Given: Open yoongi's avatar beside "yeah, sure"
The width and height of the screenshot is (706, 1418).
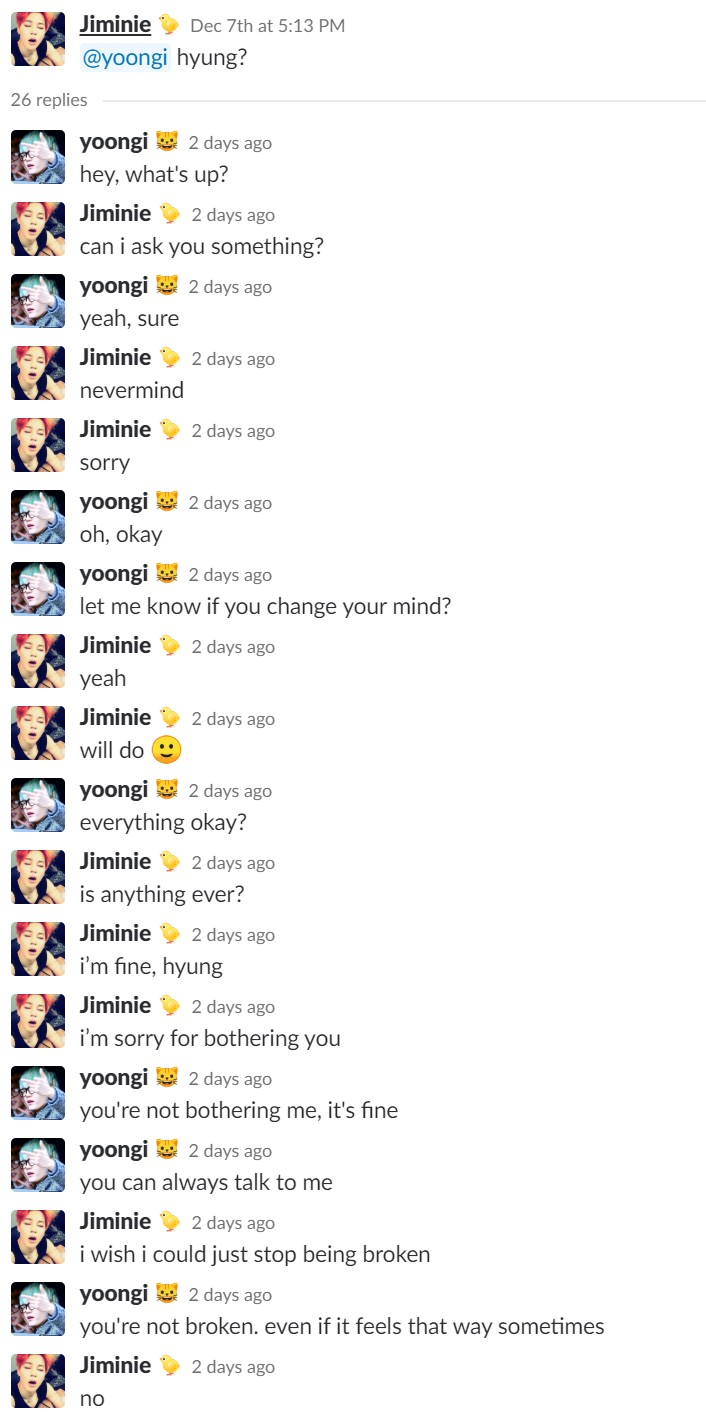Looking at the screenshot, I should tap(38, 301).
